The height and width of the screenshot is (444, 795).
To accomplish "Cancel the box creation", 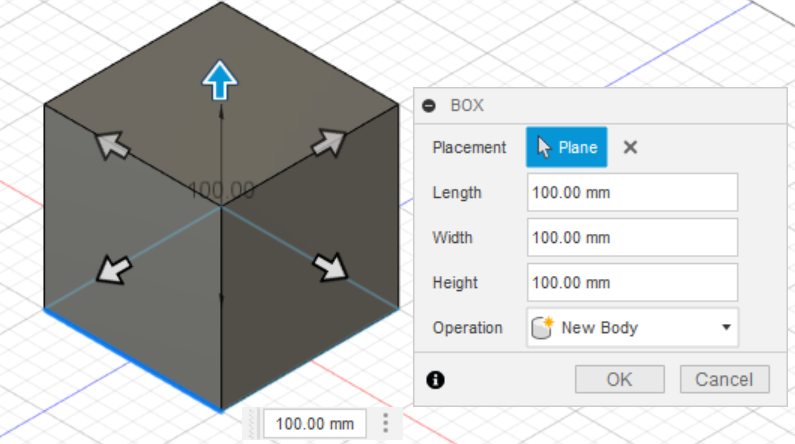I will (725, 379).
